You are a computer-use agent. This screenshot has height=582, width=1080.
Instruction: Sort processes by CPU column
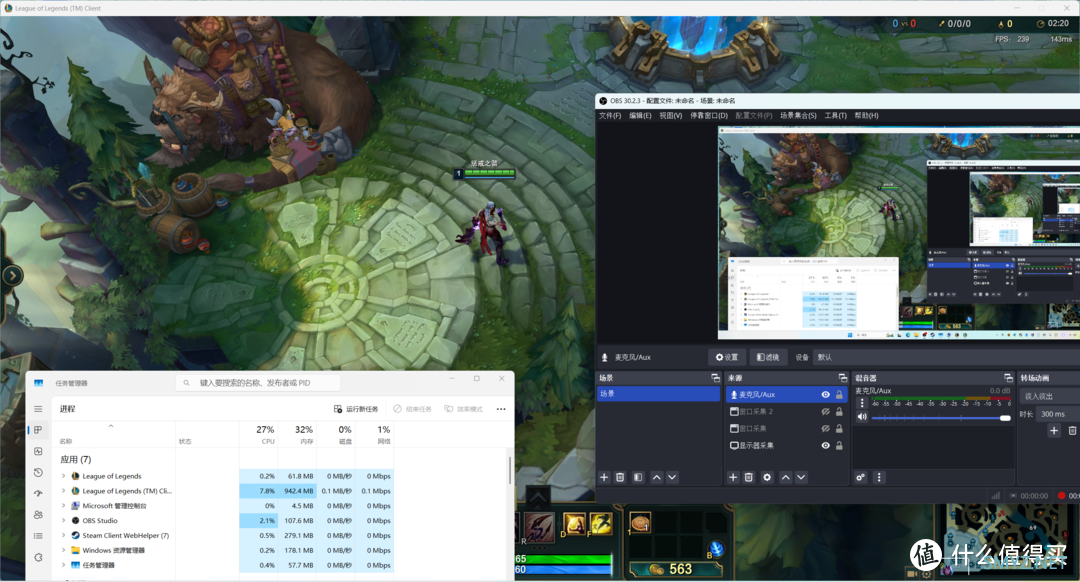[x=259, y=435]
